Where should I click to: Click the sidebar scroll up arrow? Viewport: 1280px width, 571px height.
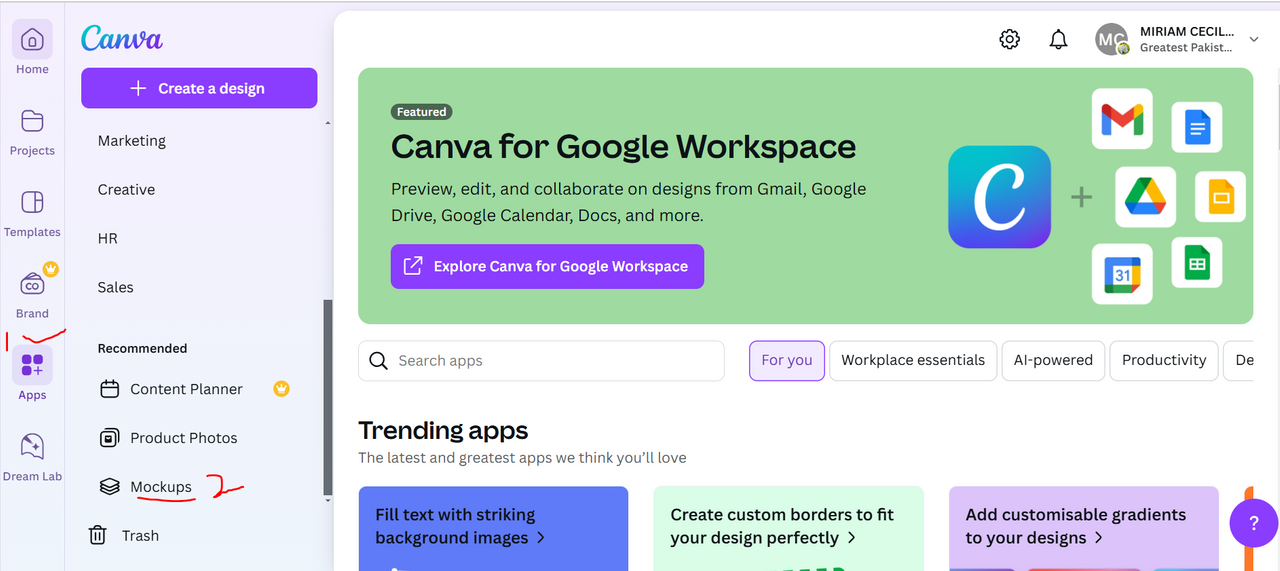coord(328,123)
